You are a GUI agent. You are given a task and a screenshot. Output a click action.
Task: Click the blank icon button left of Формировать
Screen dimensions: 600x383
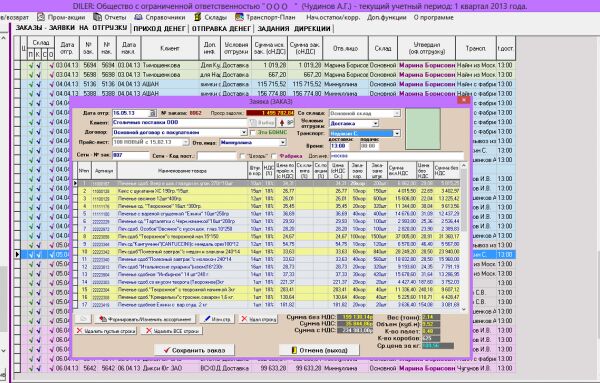click(x=84, y=319)
